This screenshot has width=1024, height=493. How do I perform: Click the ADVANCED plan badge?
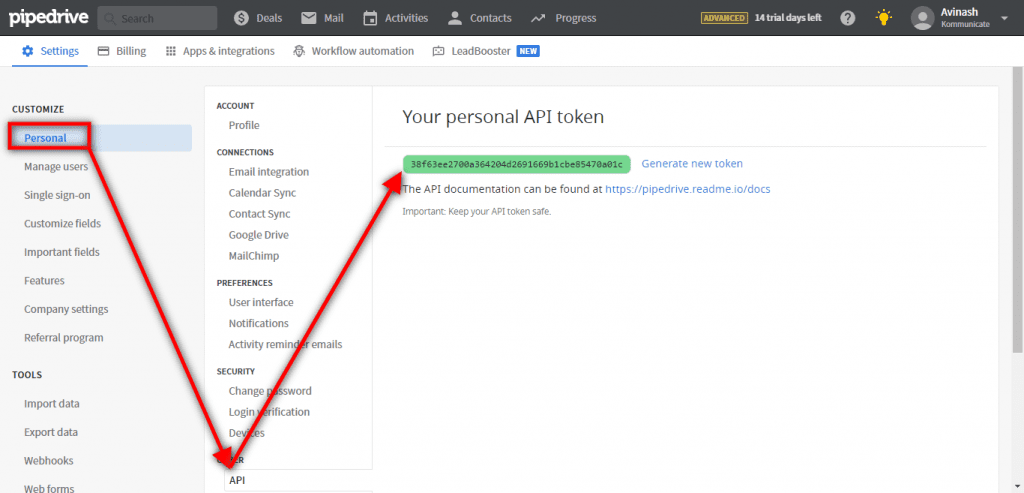tap(724, 18)
